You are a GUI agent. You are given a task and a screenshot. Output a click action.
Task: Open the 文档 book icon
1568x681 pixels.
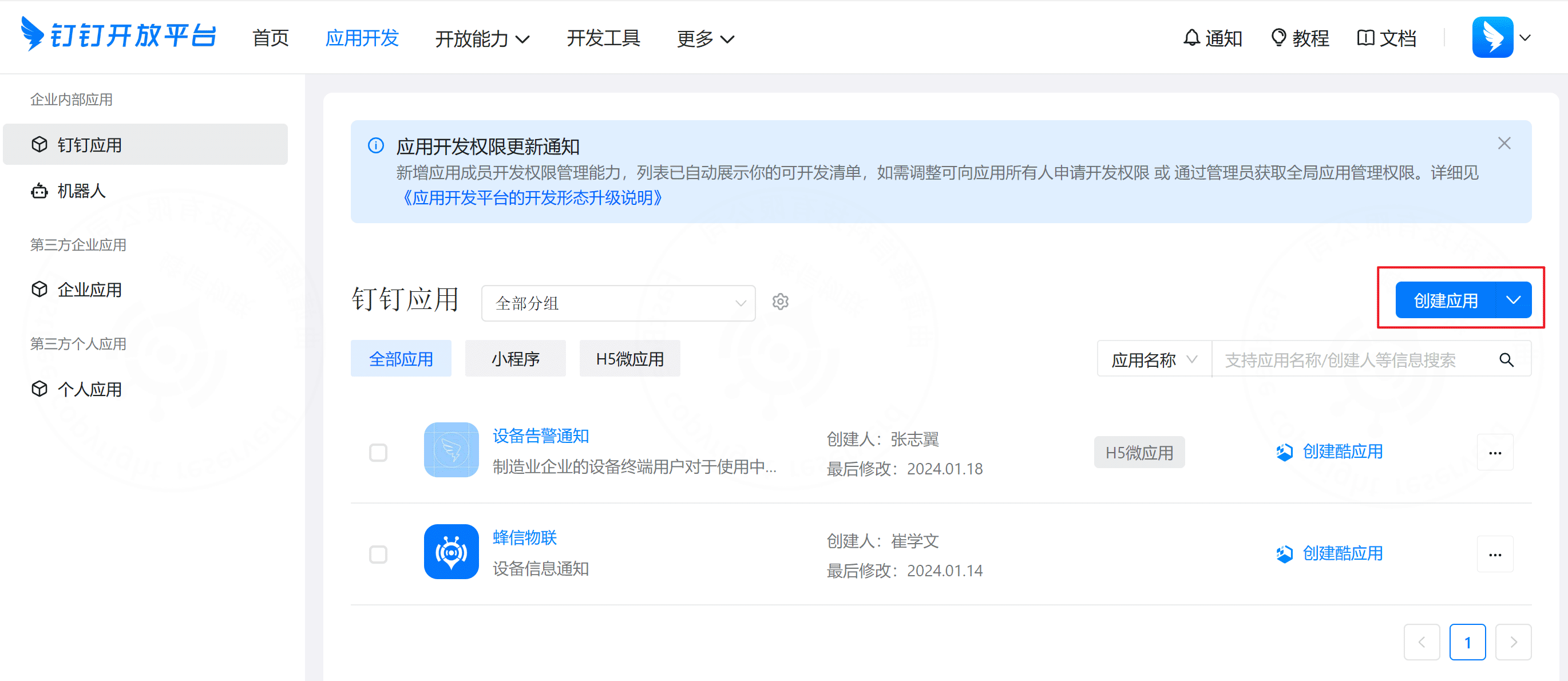click(1365, 38)
